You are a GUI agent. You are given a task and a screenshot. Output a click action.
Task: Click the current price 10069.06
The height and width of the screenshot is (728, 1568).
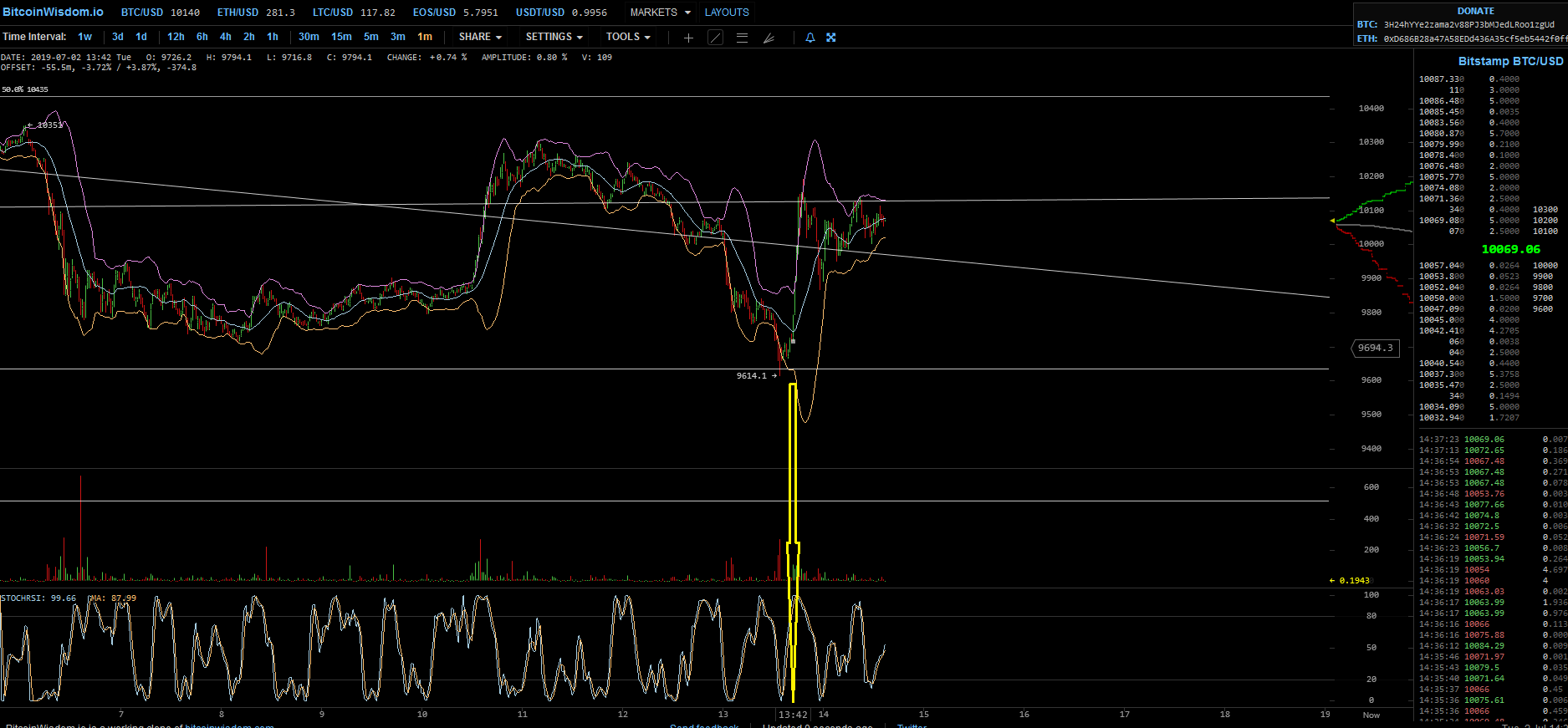pos(1510,249)
